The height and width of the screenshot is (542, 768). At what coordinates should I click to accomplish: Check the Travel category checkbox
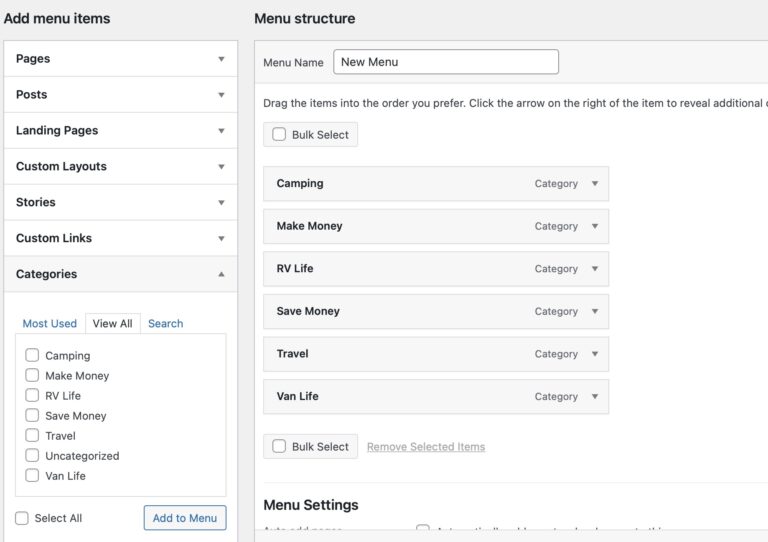click(32, 435)
